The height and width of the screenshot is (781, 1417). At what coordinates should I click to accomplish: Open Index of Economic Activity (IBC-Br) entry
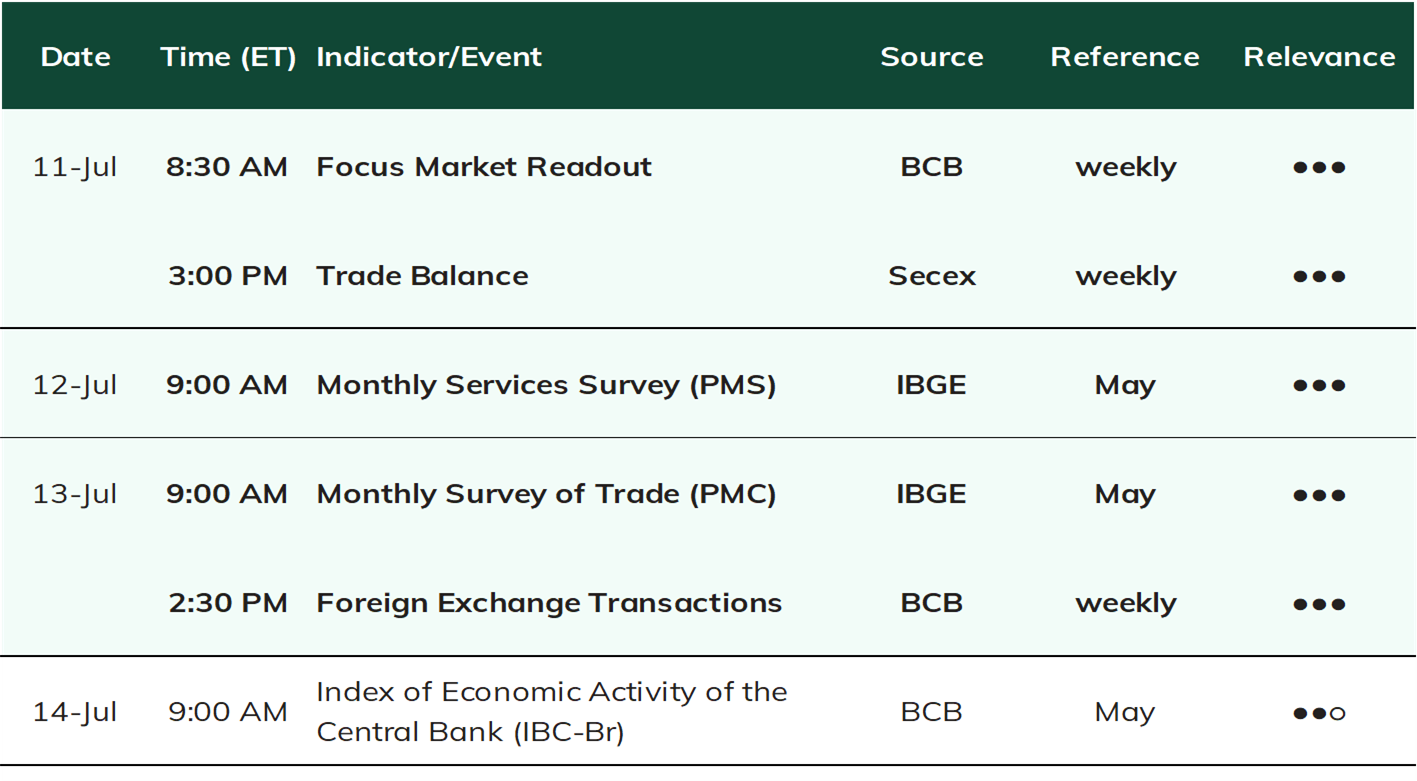[552, 712]
